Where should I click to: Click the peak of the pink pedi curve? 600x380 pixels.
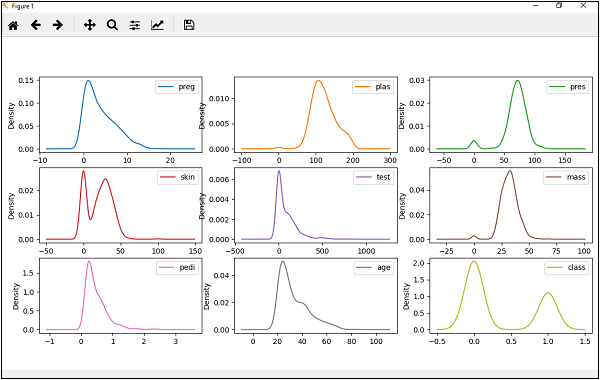tap(89, 261)
